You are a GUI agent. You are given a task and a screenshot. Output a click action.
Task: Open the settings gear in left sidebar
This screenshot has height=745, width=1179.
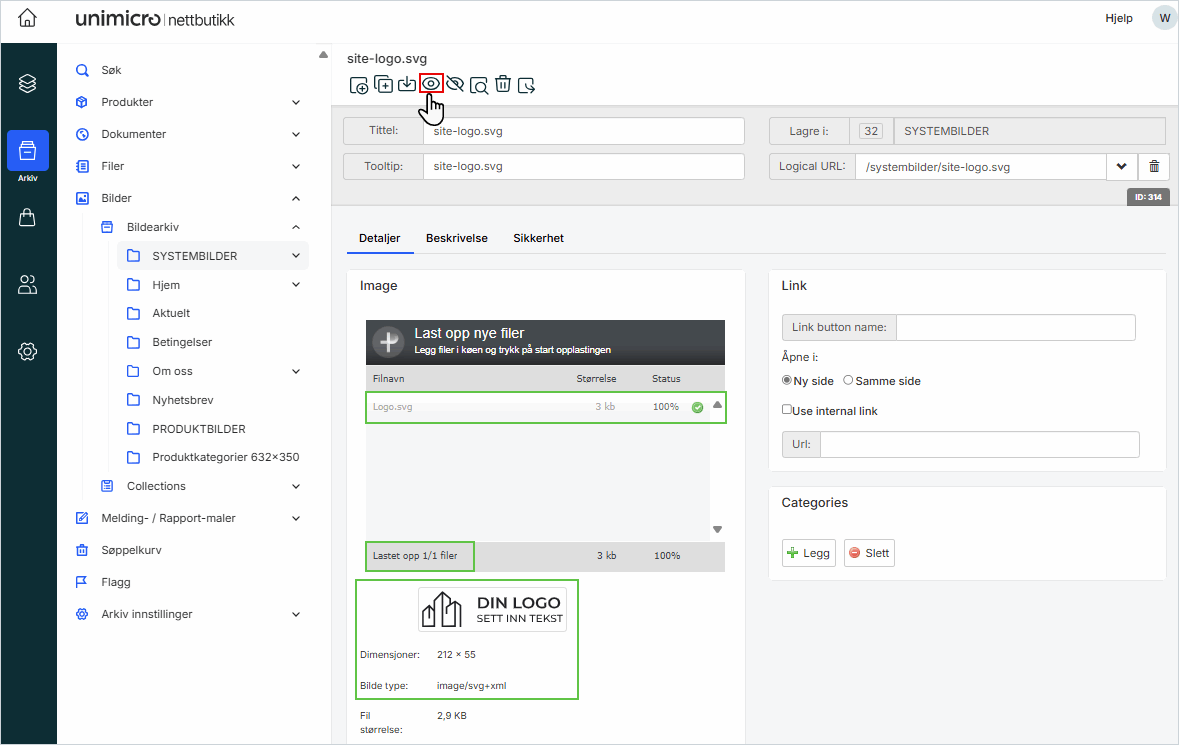point(28,351)
